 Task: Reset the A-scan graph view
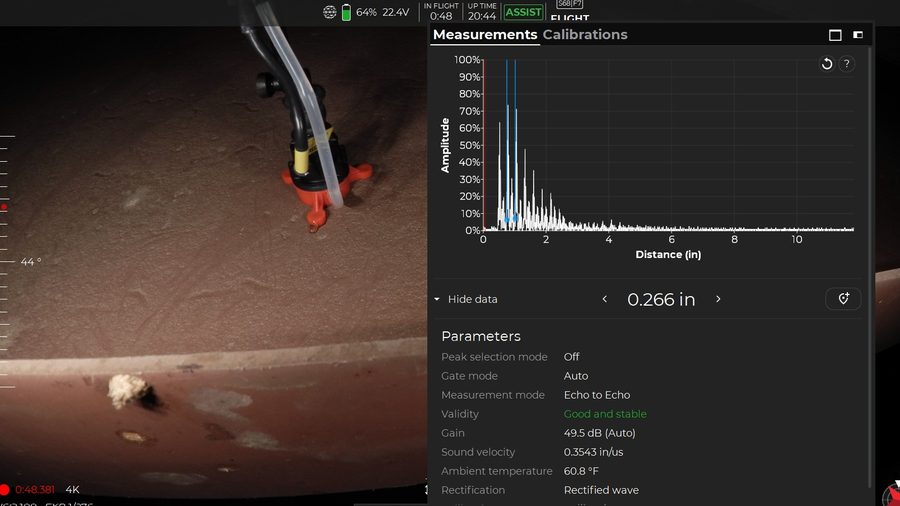[x=827, y=64]
